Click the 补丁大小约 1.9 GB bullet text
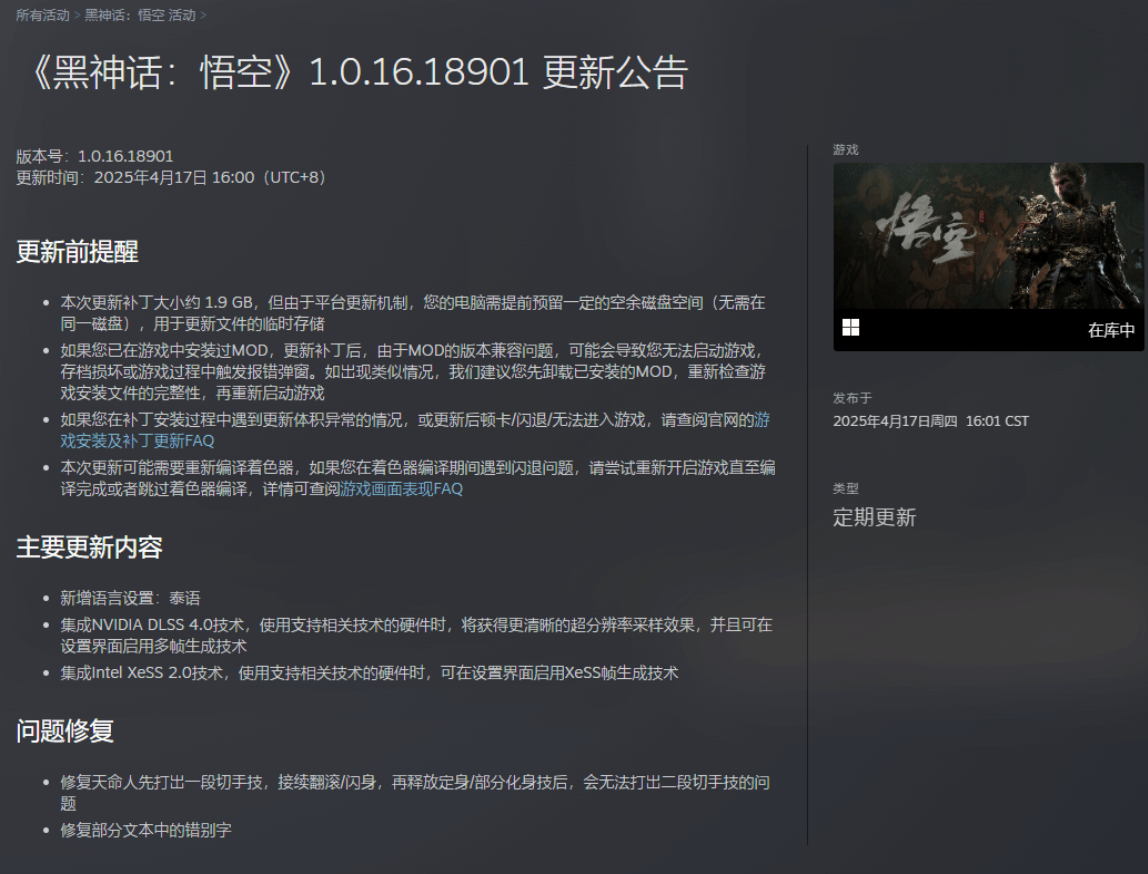1148x874 pixels. pyautogui.click(x=413, y=313)
